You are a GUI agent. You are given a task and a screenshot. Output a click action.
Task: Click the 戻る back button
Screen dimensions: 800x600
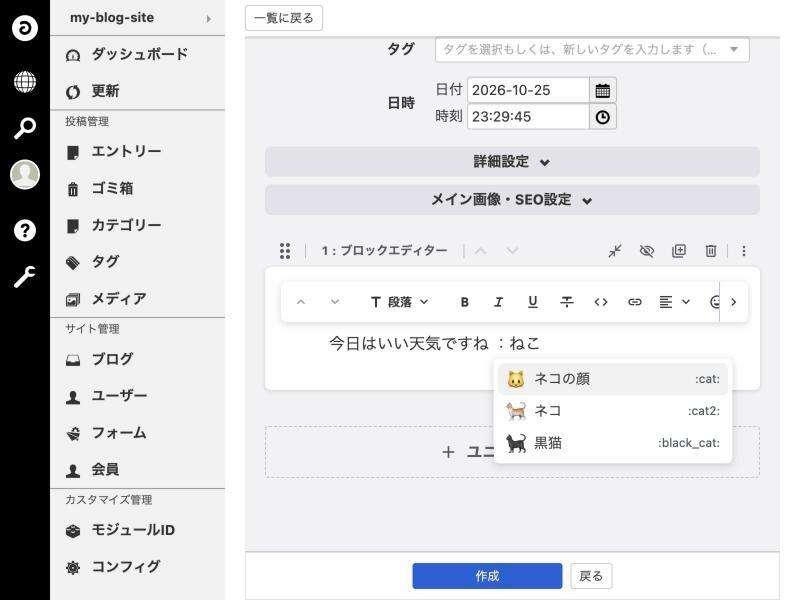pos(591,576)
